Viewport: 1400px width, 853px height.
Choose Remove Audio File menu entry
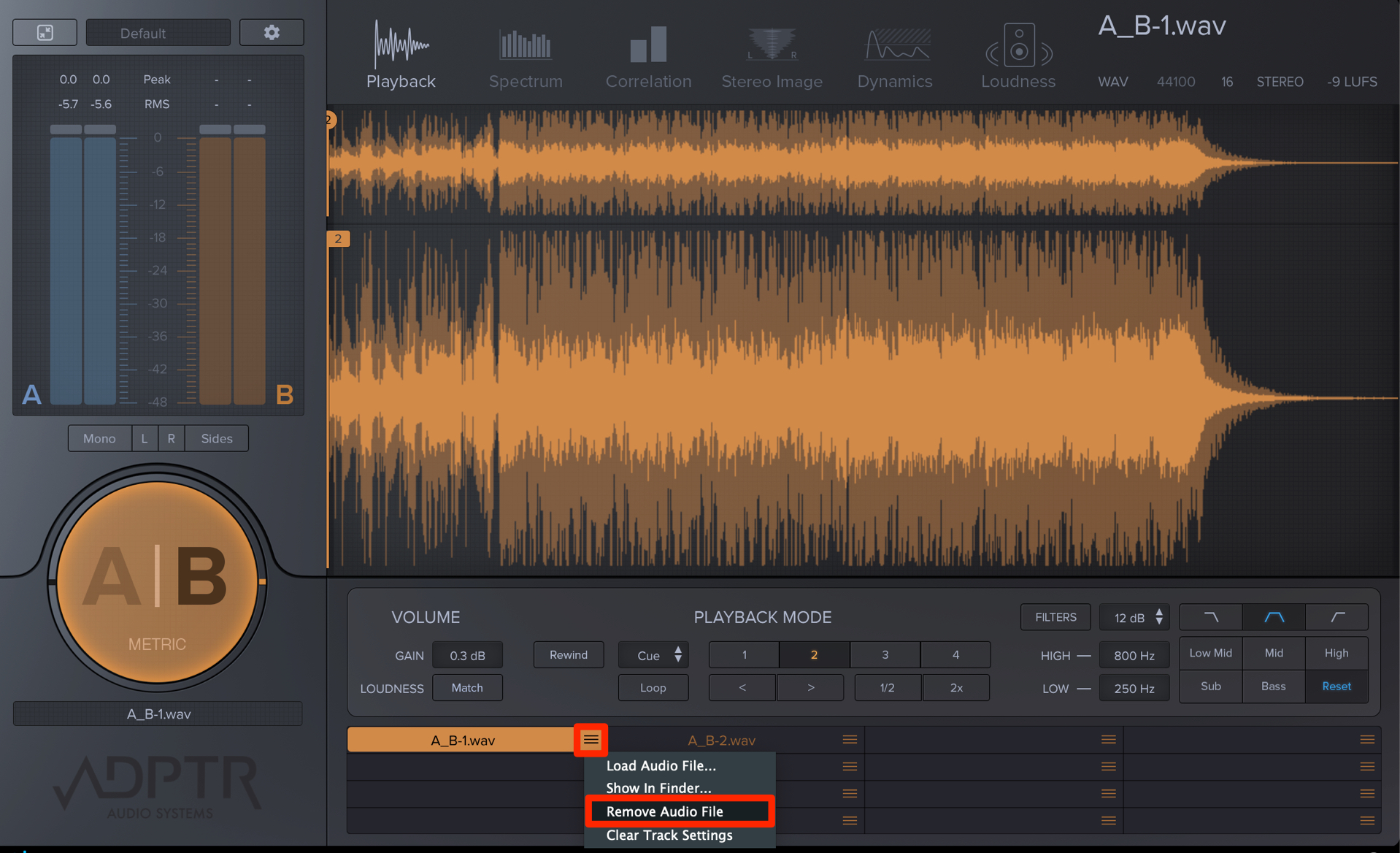(680, 811)
